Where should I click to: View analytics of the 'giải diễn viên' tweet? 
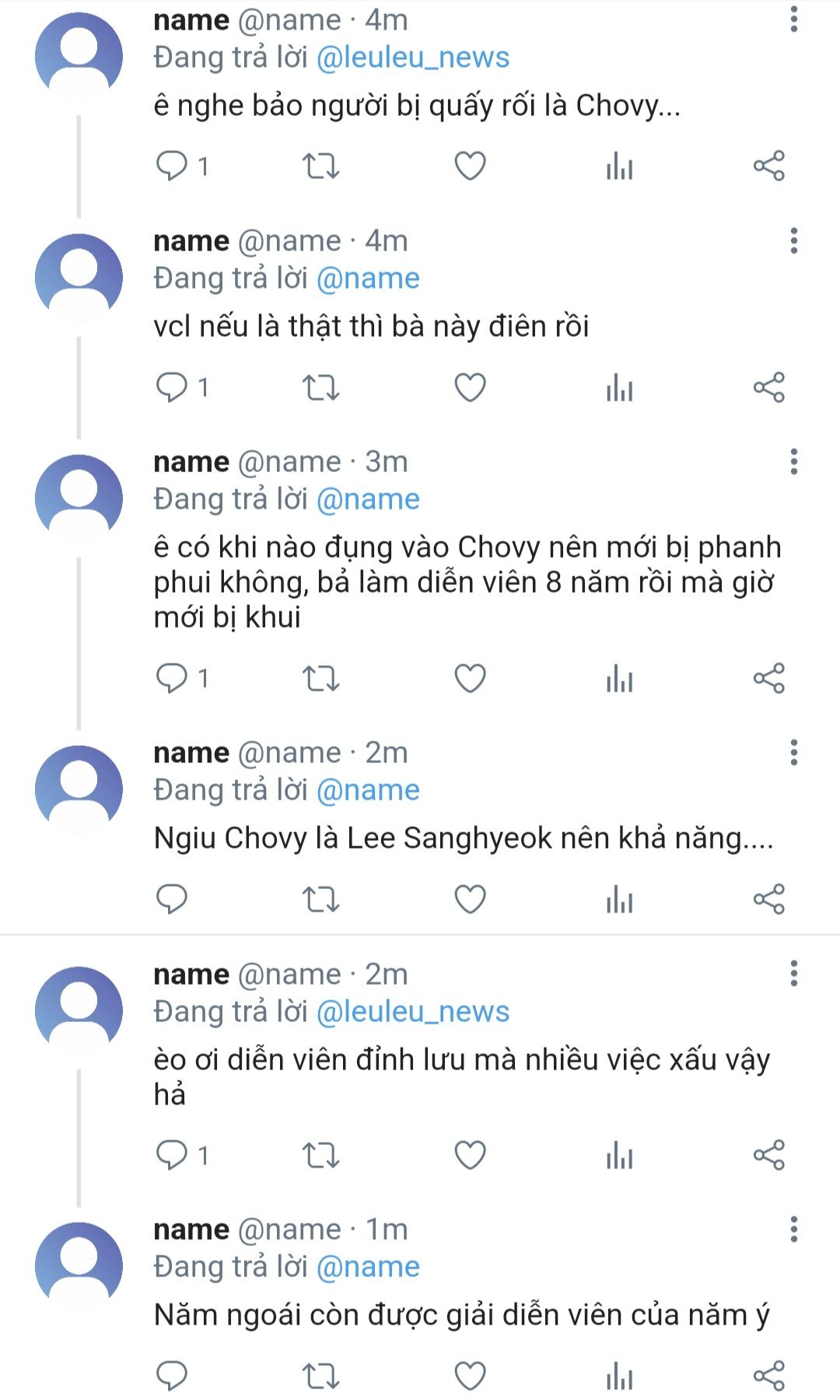coord(619,1376)
